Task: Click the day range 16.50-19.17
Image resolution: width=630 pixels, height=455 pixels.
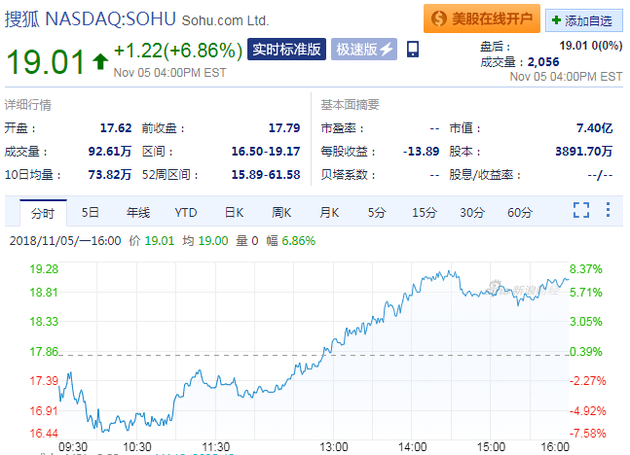Action: tap(266, 151)
